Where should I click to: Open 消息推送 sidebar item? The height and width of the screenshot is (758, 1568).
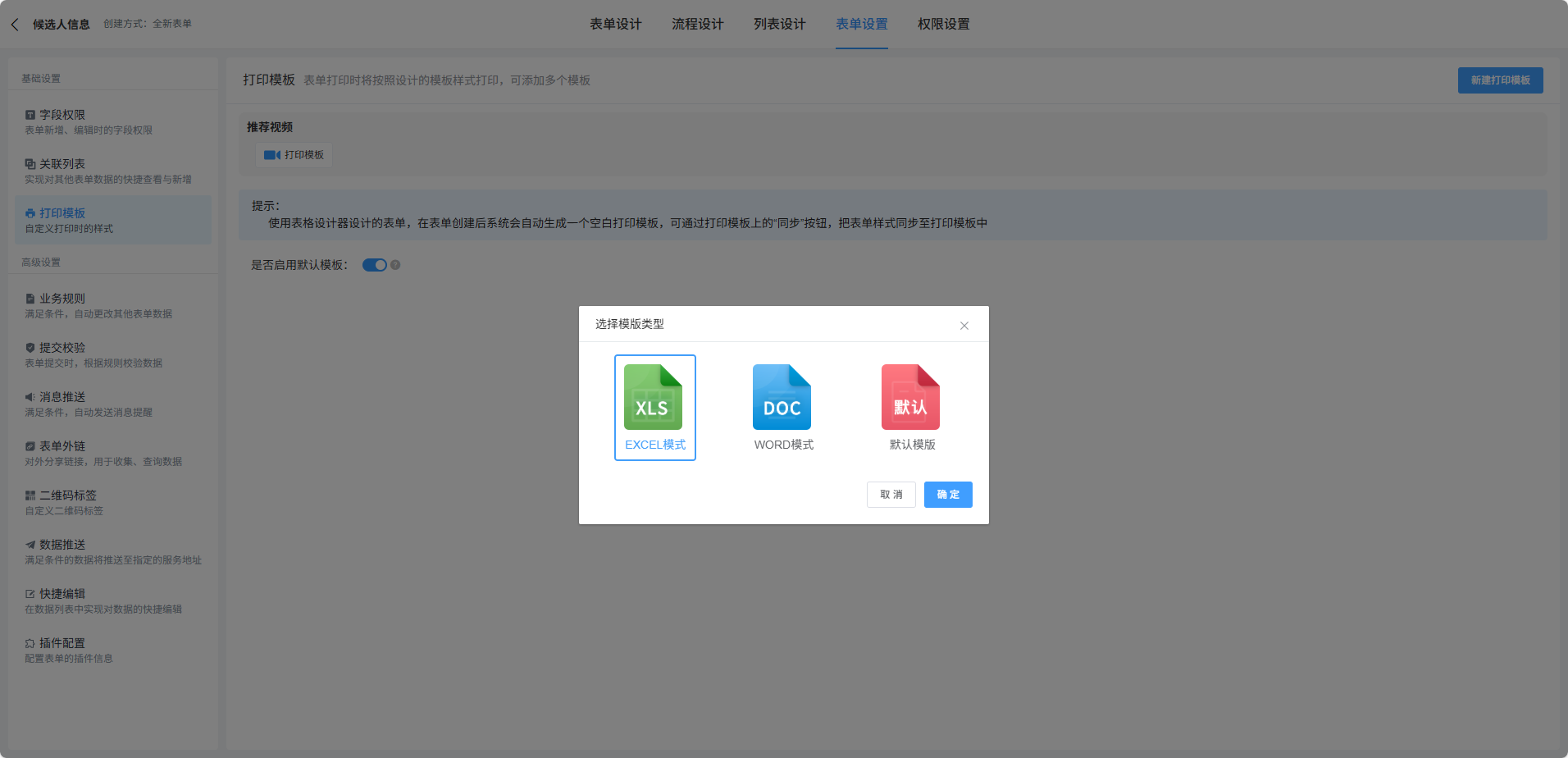[62, 397]
